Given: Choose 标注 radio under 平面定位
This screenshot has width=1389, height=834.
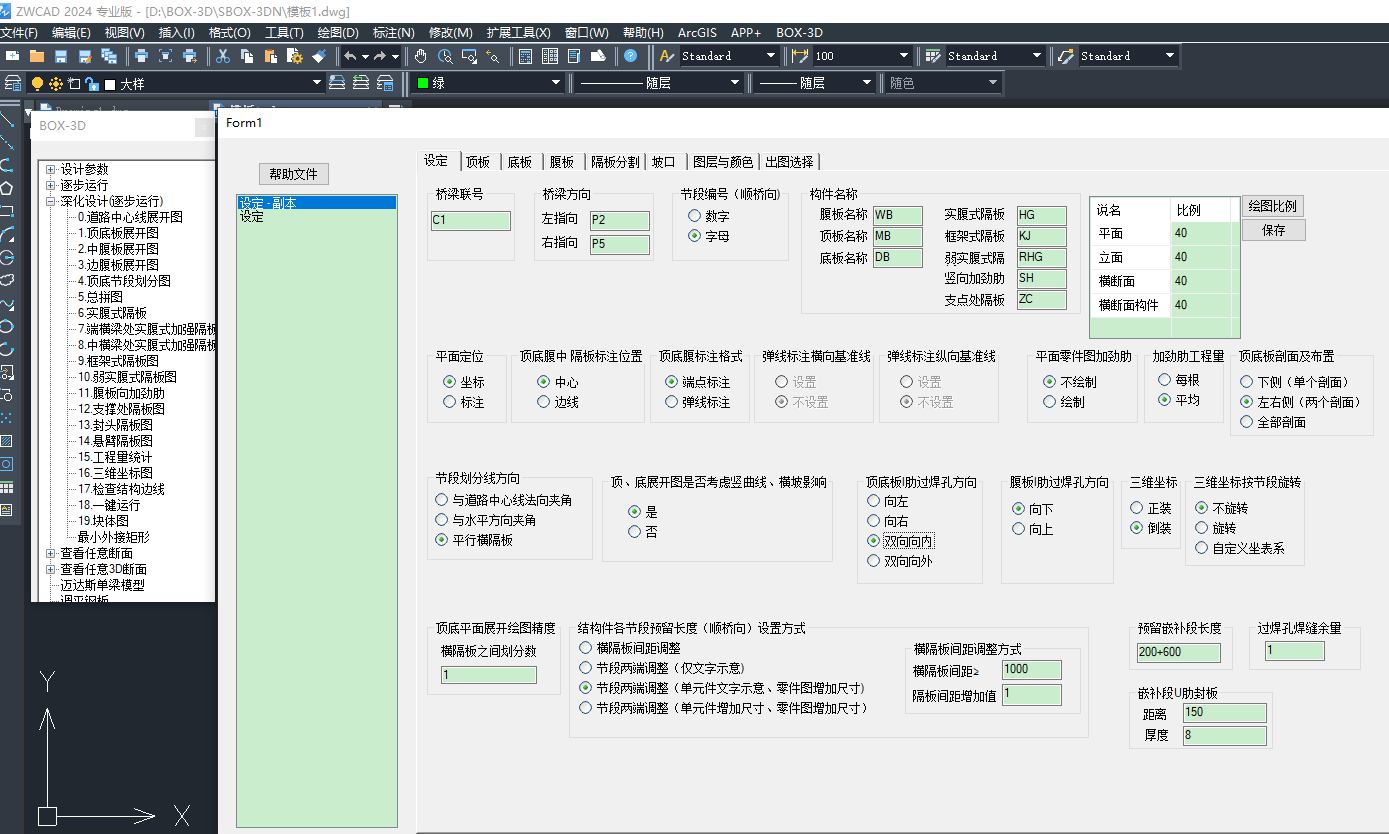Looking at the screenshot, I should pos(449,402).
